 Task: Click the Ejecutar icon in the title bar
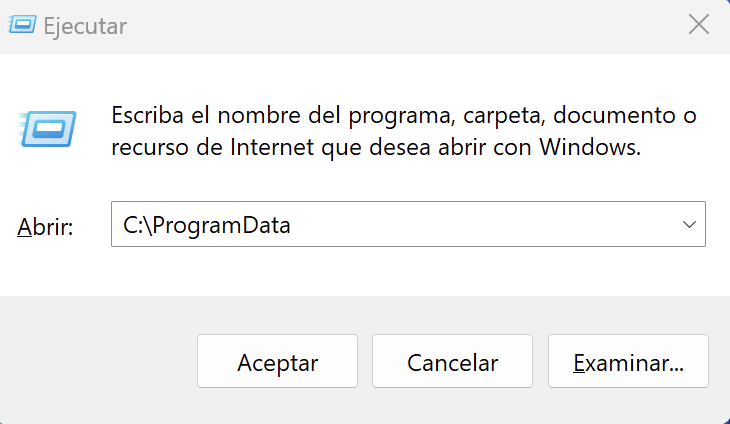click(22, 24)
